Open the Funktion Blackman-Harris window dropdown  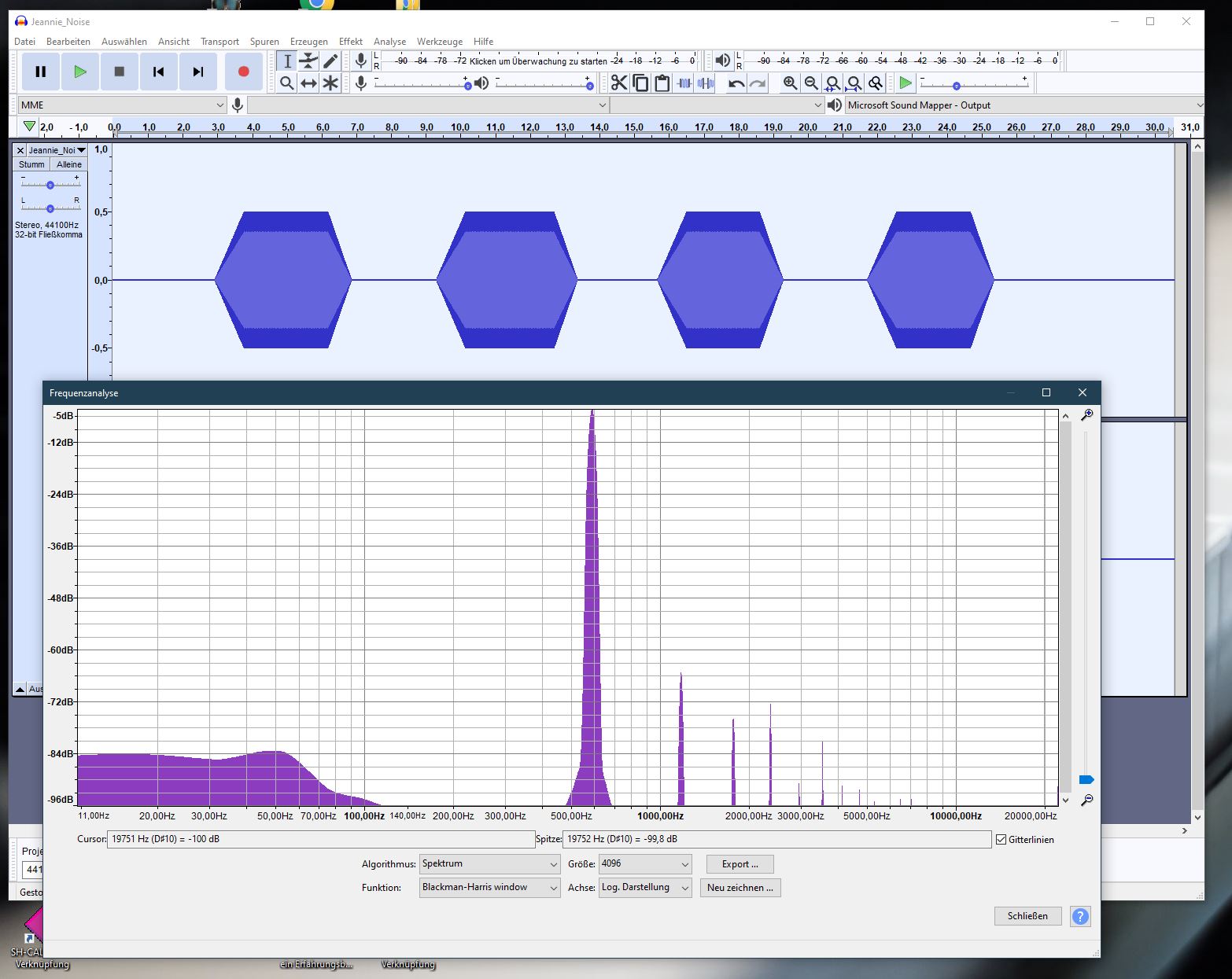[489, 888]
